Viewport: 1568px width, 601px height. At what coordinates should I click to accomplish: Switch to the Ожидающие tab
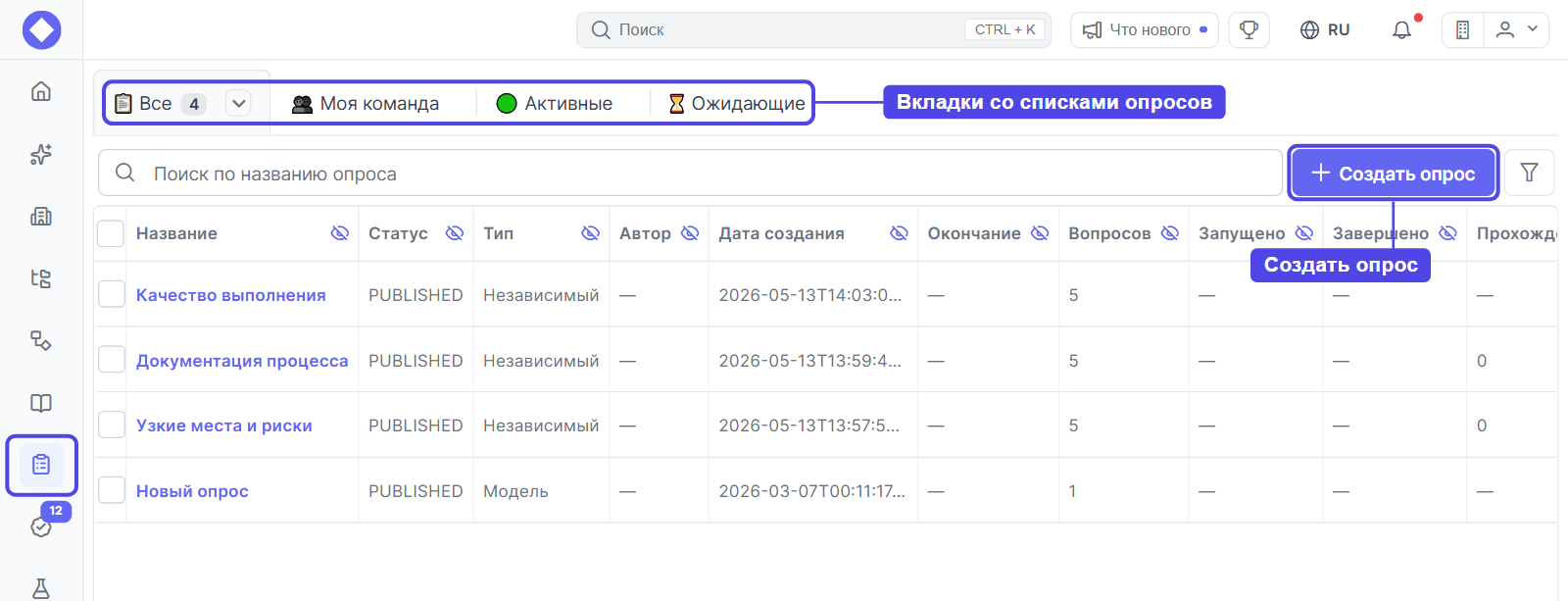737,103
